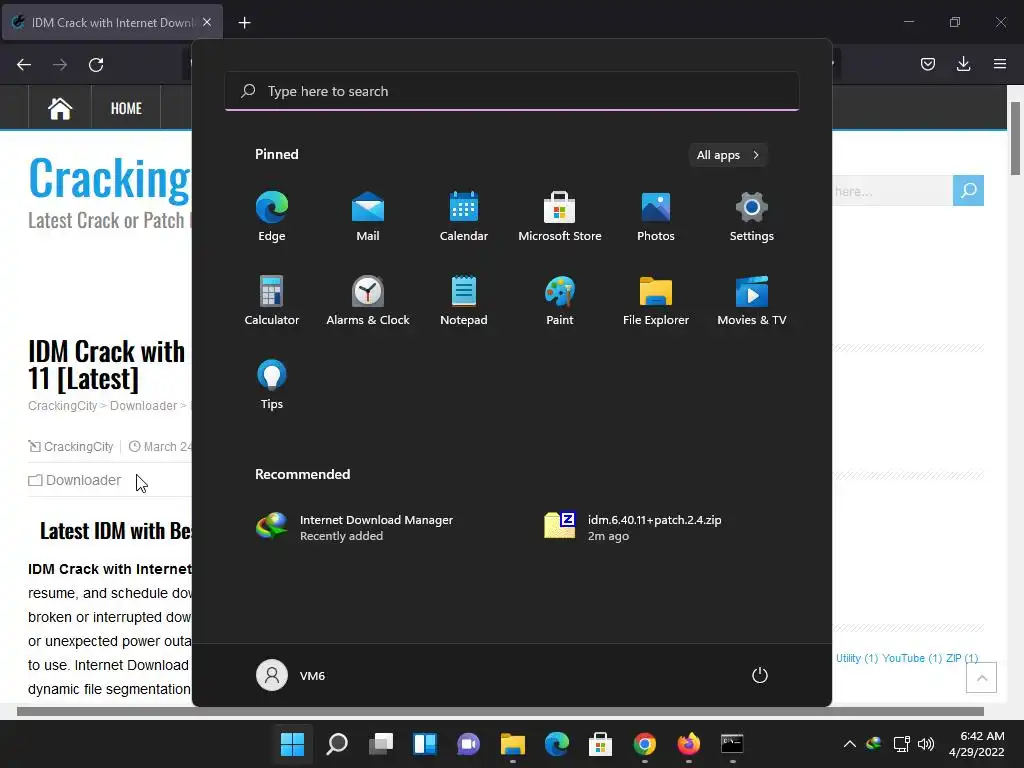Viewport: 1024px width, 768px height.
Task: Focus the Type here to search box
Action: pyautogui.click(x=512, y=91)
